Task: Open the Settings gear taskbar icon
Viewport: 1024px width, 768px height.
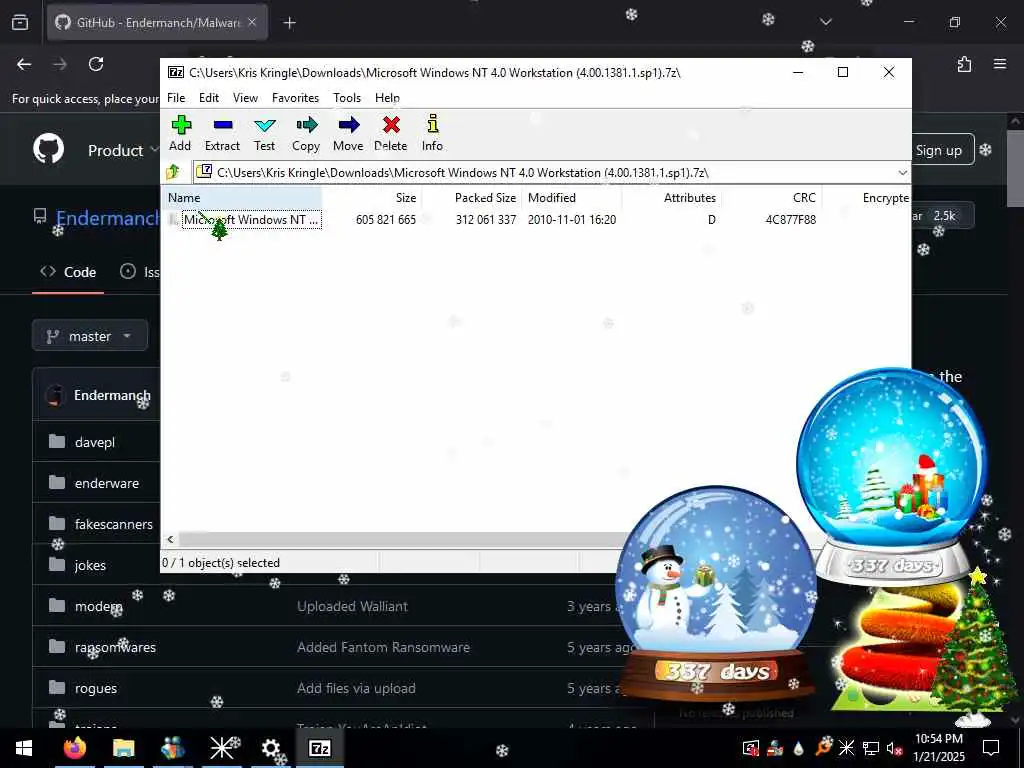Action: tap(271, 748)
